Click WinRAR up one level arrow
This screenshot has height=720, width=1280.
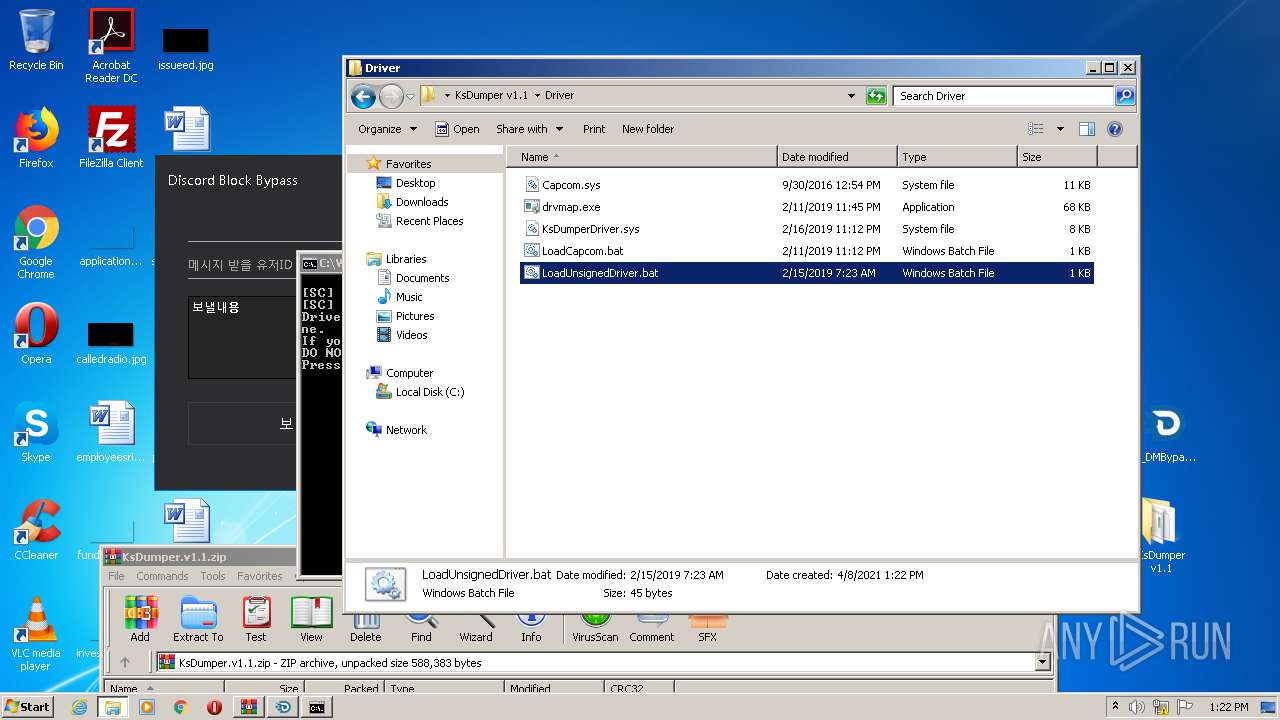(x=125, y=662)
